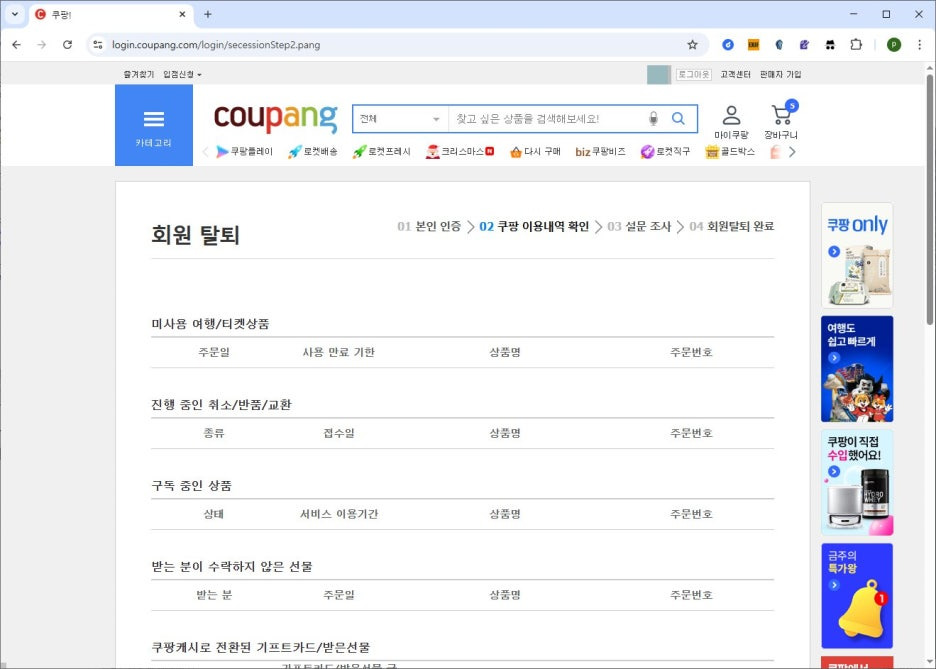The width and height of the screenshot is (936, 669).
Task: Click step 01 본인 인증
Action: (x=429, y=226)
